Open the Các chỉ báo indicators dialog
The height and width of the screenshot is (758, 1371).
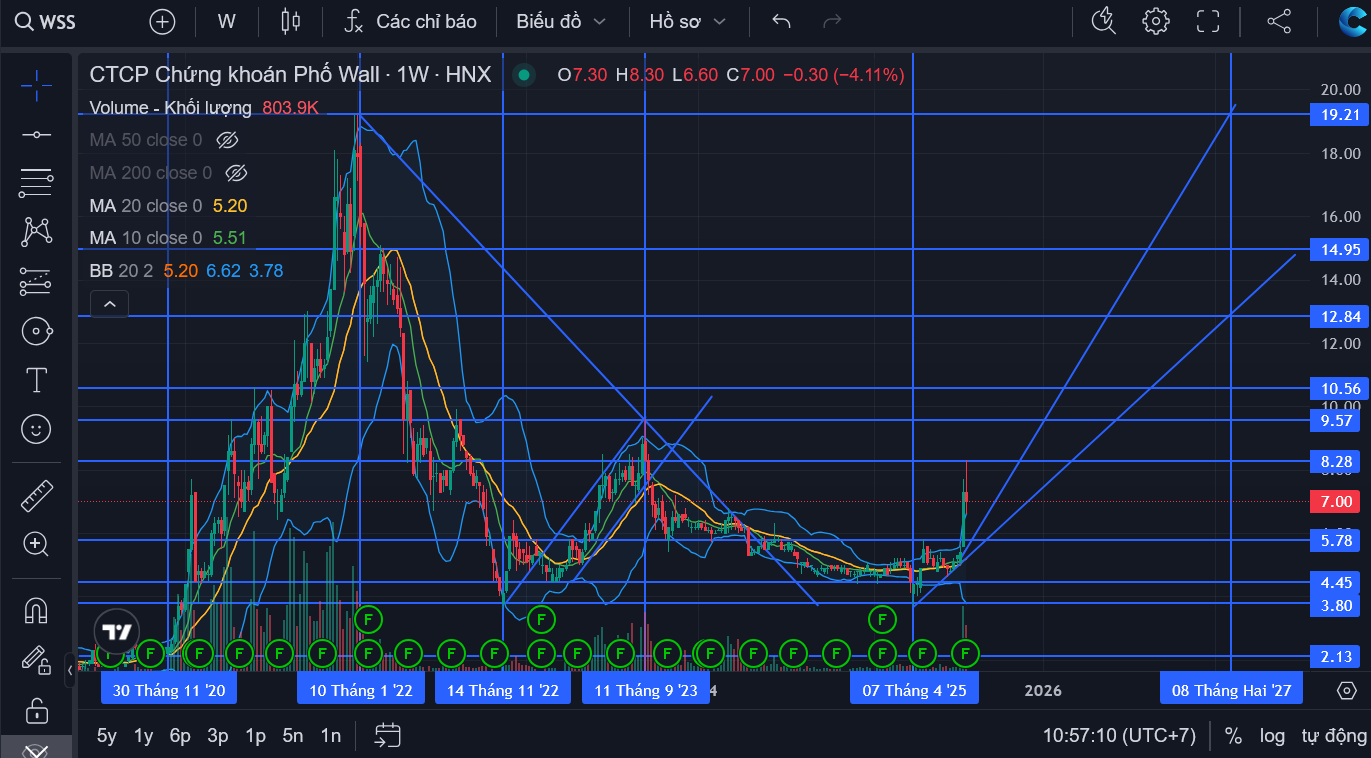pos(411,21)
